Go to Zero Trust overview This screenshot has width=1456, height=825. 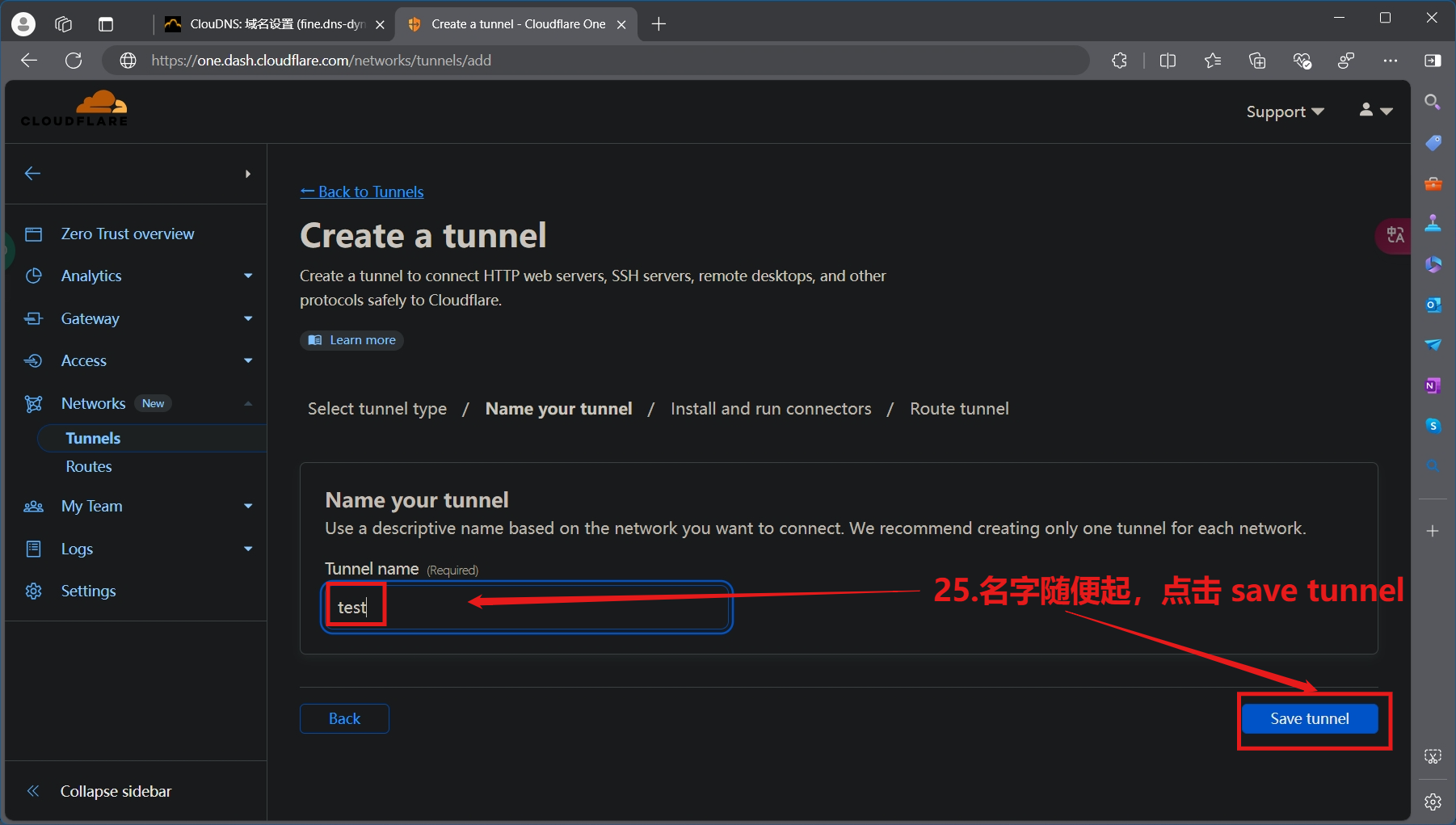click(x=128, y=234)
